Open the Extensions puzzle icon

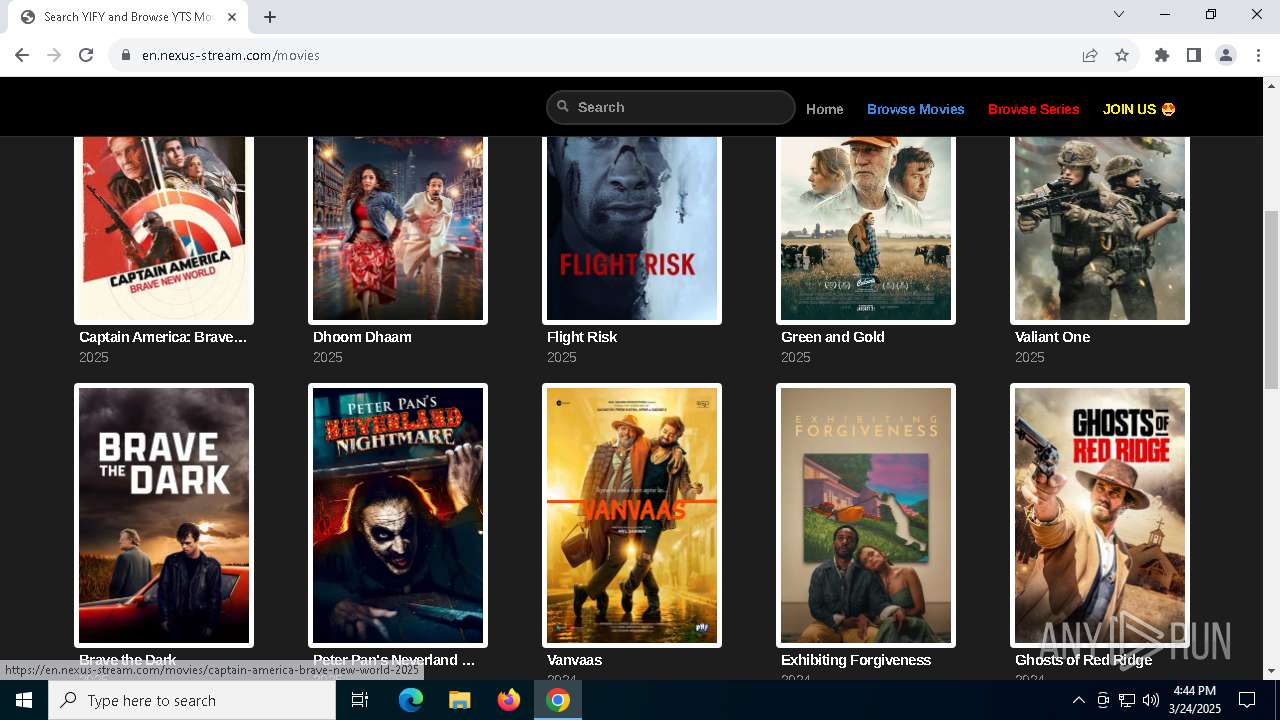click(1162, 55)
